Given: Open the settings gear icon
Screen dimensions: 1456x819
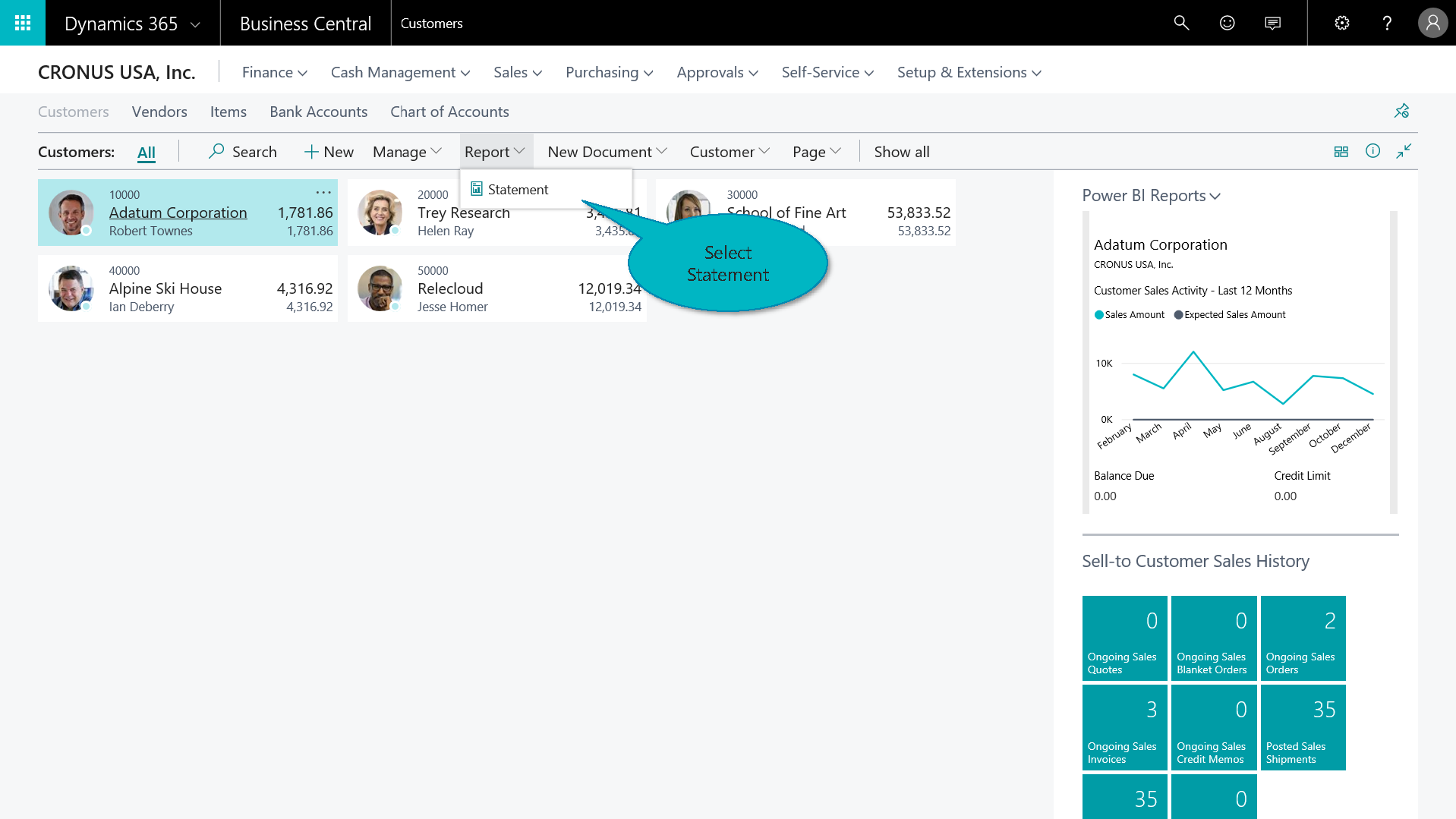Looking at the screenshot, I should click(x=1342, y=23).
